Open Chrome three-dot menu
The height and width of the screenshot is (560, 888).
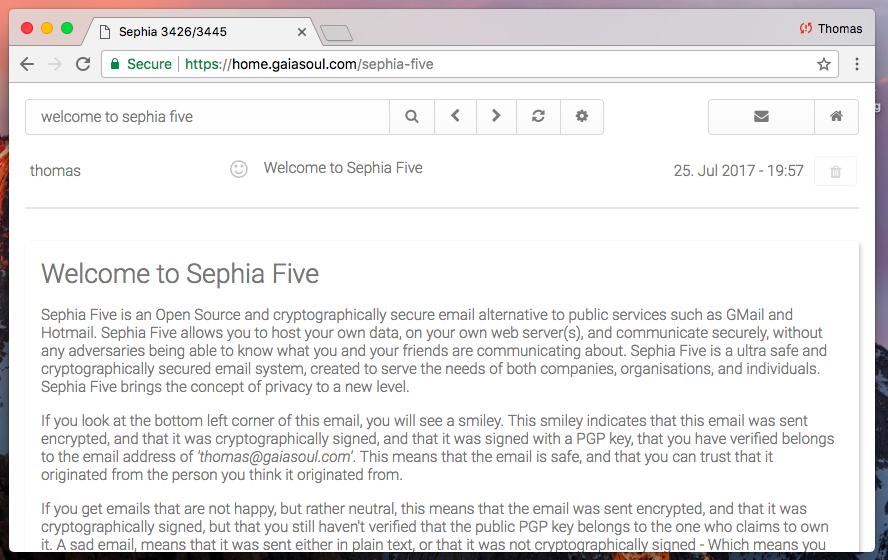tap(857, 64)
